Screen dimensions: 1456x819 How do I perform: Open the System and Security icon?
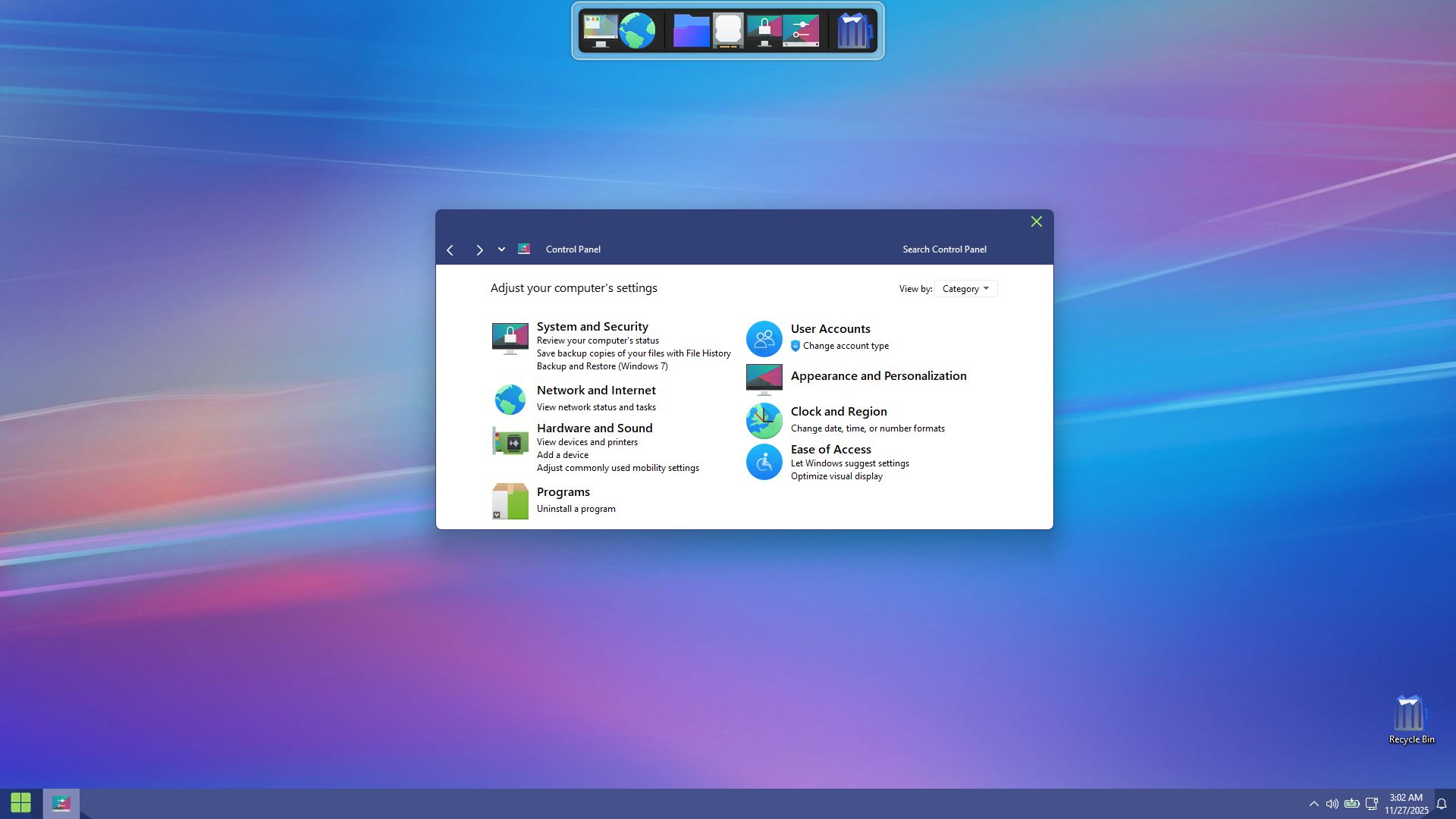pos(510,338)
